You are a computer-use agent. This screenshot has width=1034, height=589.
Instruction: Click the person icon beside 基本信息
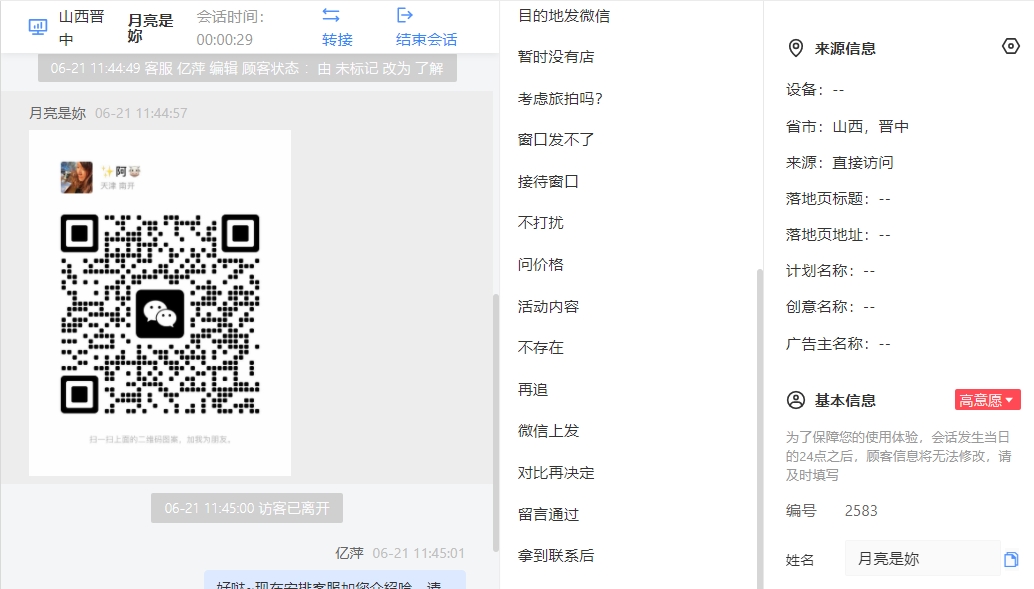(796, 400)
